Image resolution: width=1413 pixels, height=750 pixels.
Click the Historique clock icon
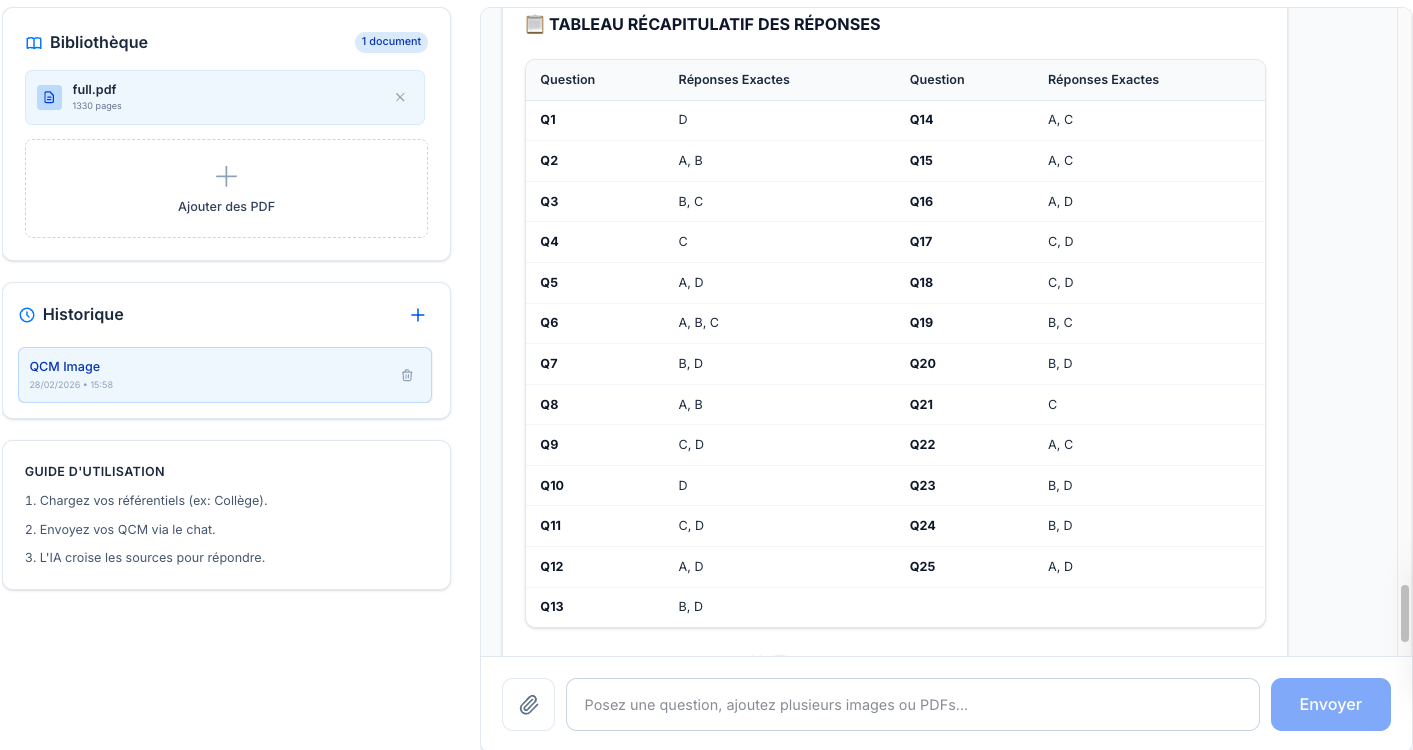click(x=27, y=315)
